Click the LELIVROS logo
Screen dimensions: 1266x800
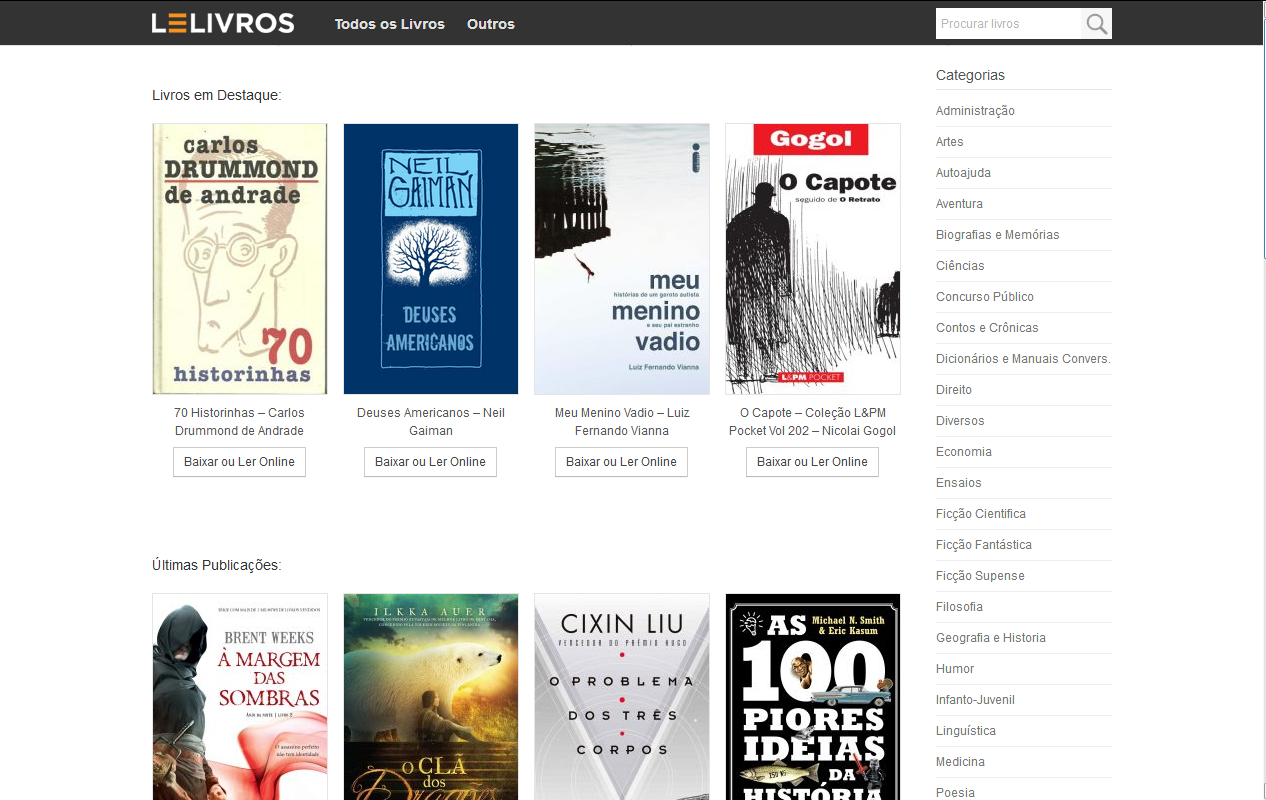[222, 22]
